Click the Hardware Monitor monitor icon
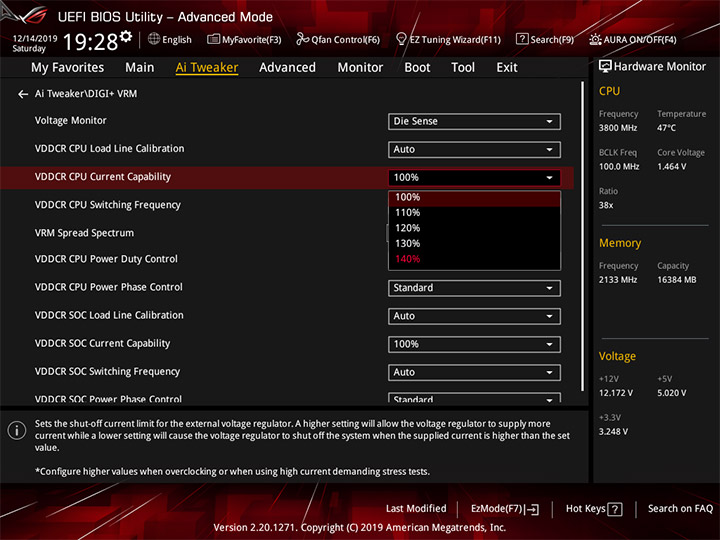The height and width of the screenshot is (540, 720). 605,66
